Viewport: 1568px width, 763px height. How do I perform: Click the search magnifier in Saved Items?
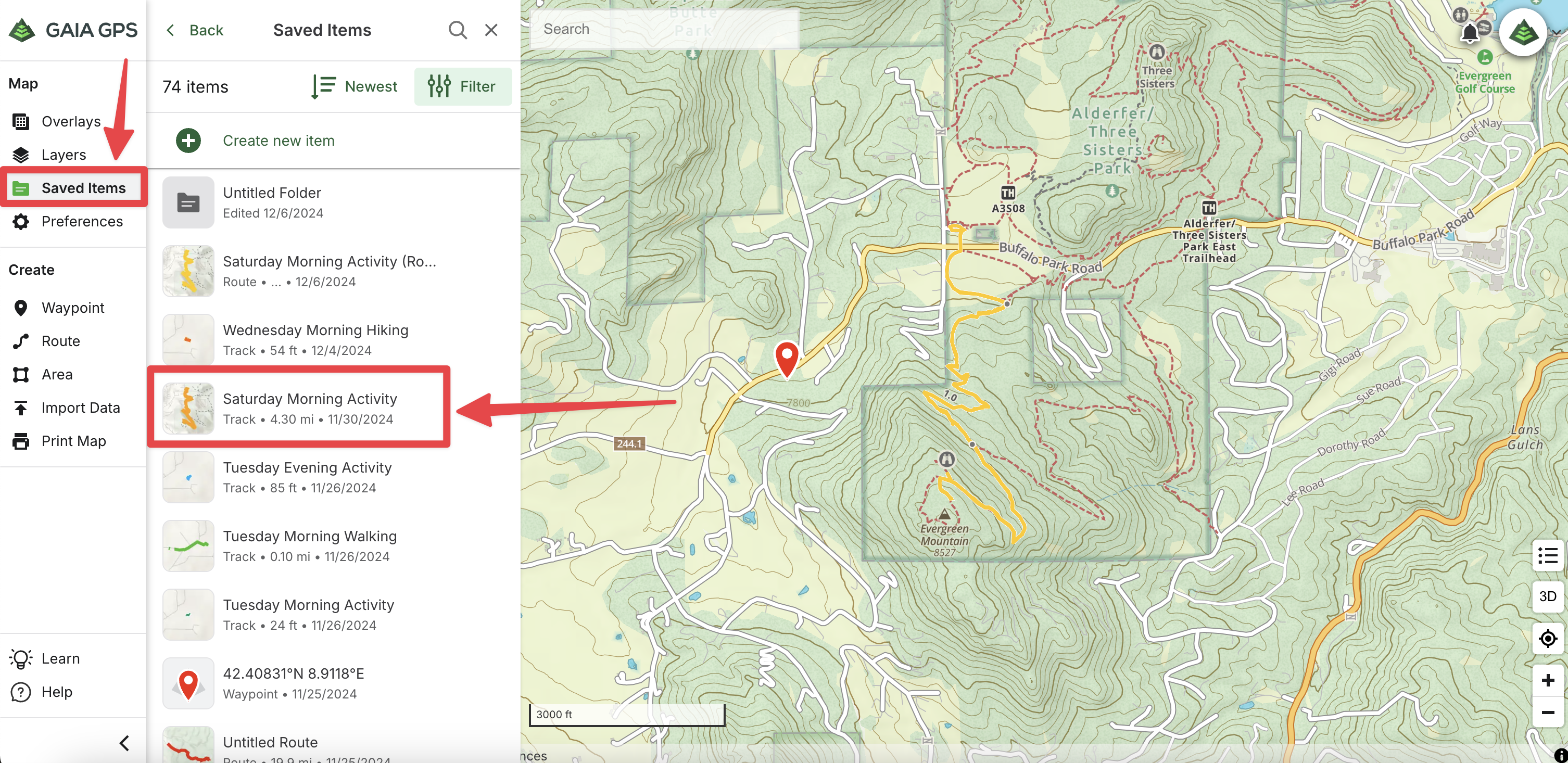coord(457,30)
